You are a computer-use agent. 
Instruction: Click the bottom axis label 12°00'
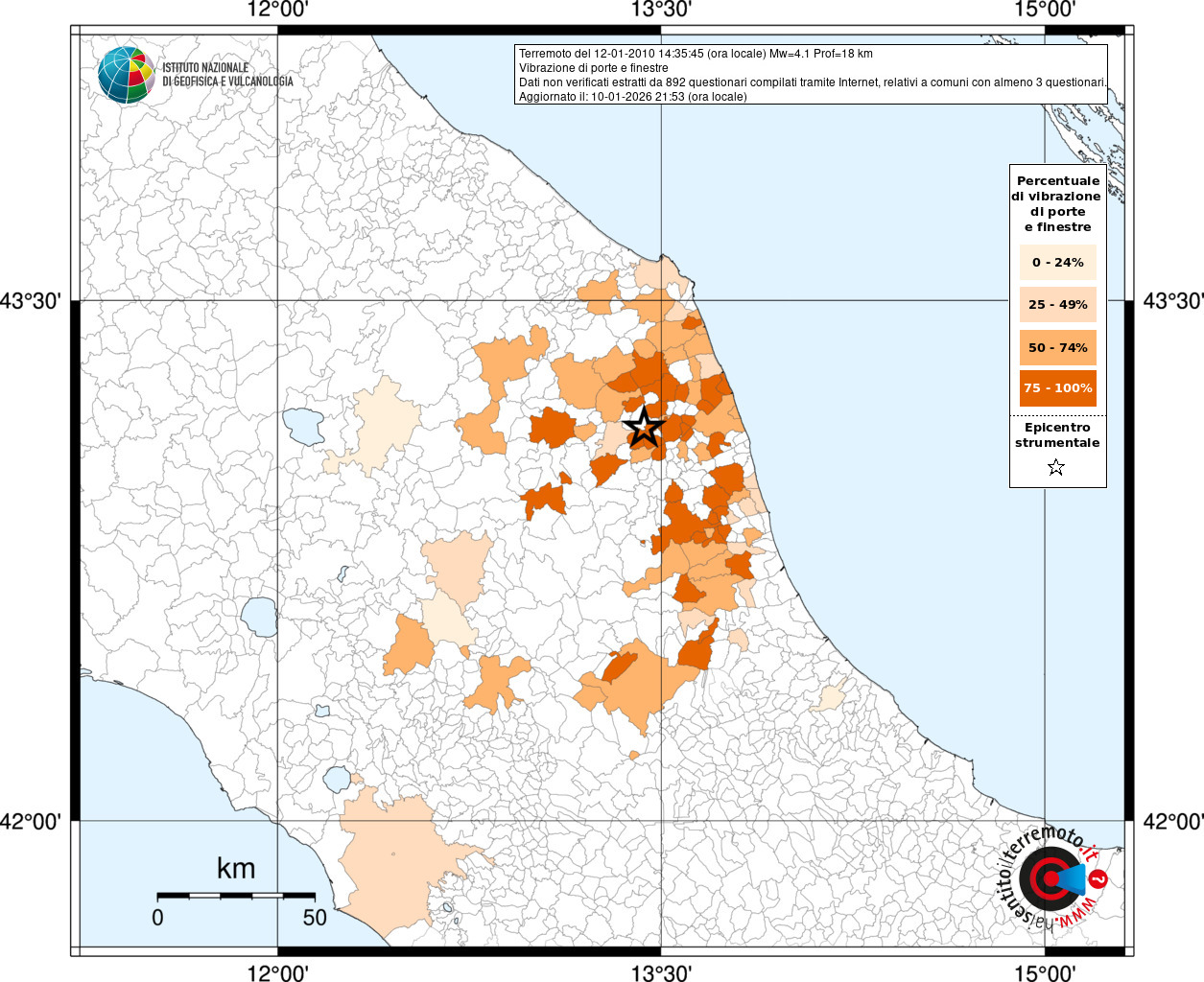(277, 973)
